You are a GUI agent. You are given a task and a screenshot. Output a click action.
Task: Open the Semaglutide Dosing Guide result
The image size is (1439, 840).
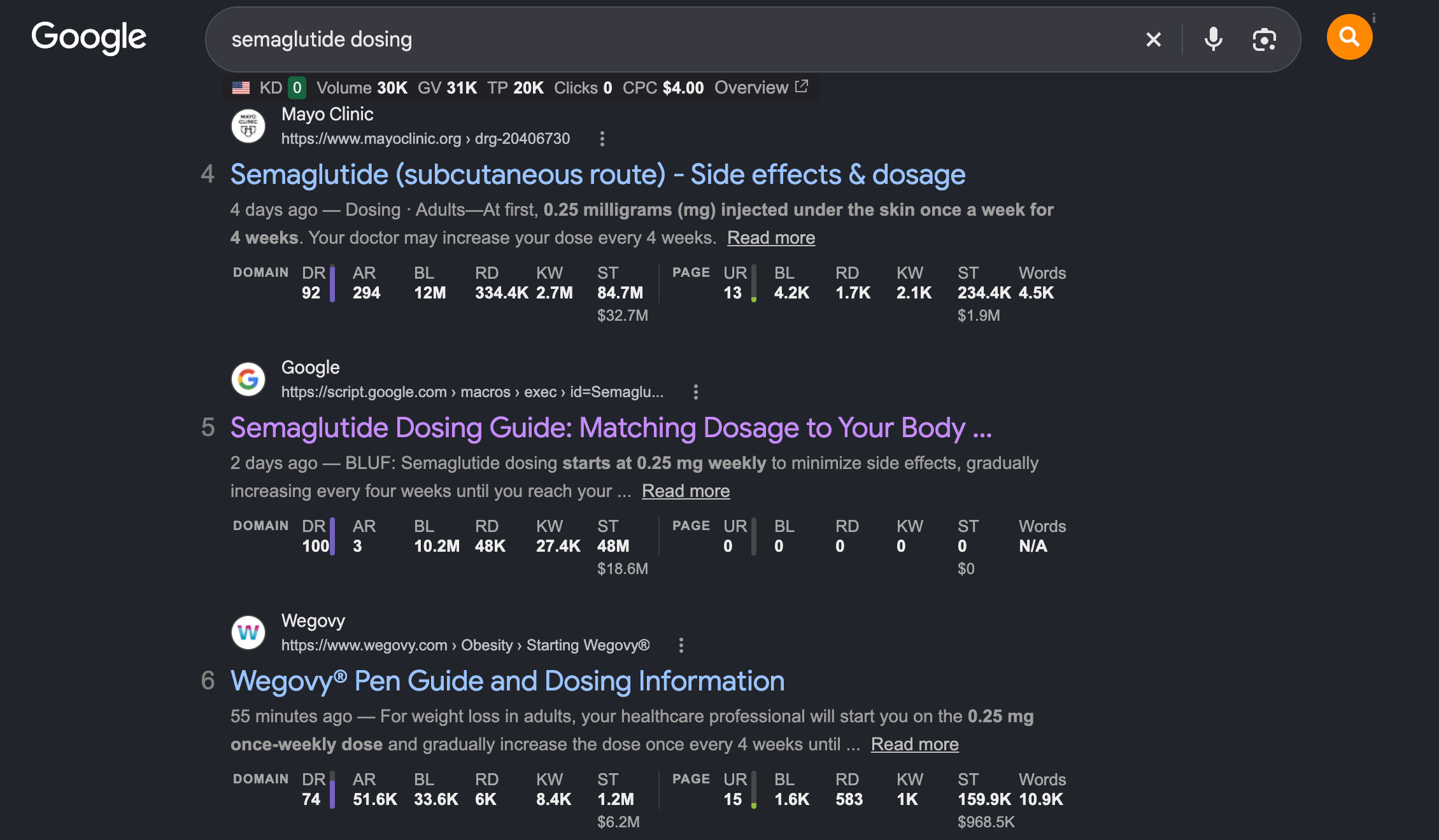[611, 428]
